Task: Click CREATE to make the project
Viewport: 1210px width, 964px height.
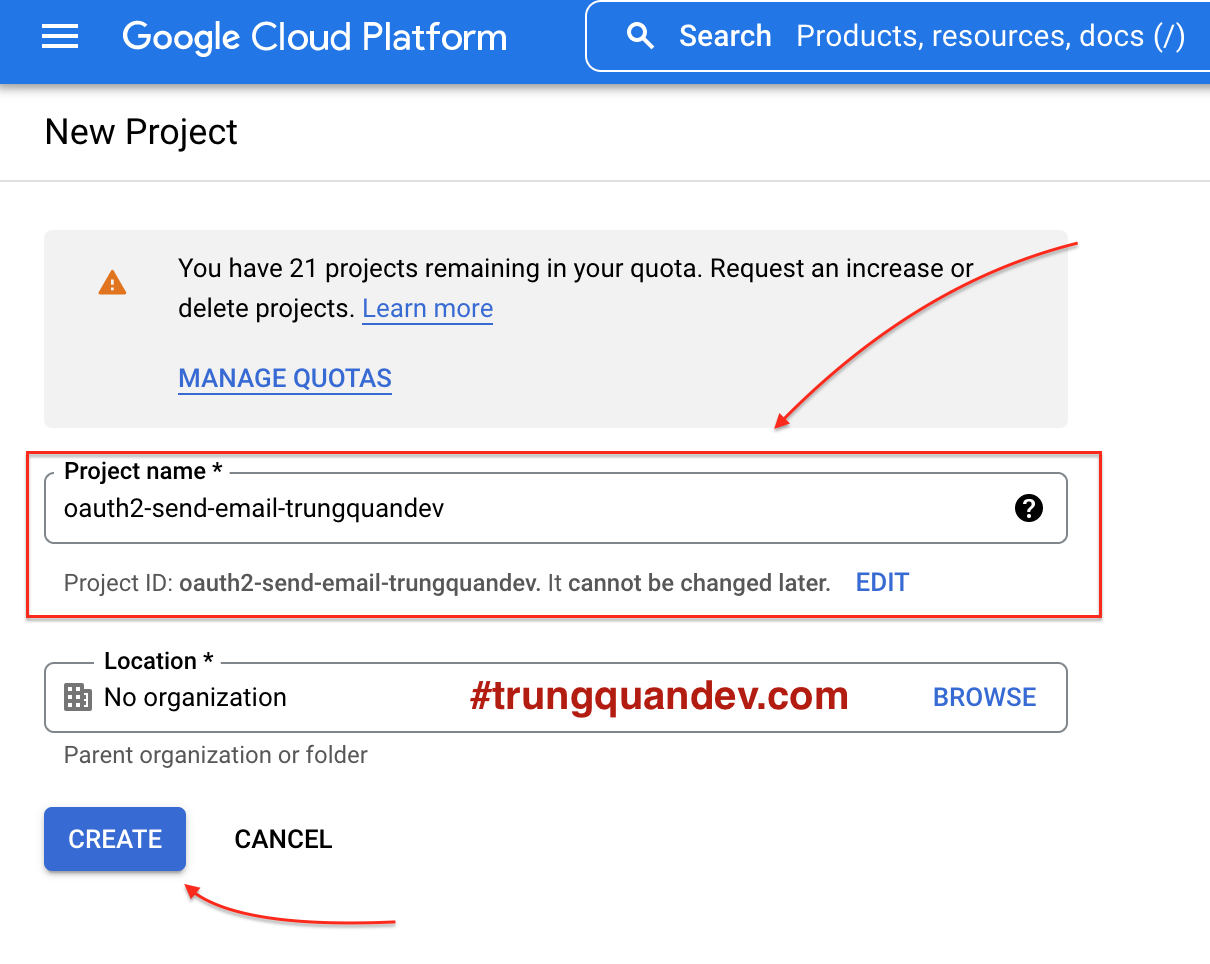Action: pos(114,839)
